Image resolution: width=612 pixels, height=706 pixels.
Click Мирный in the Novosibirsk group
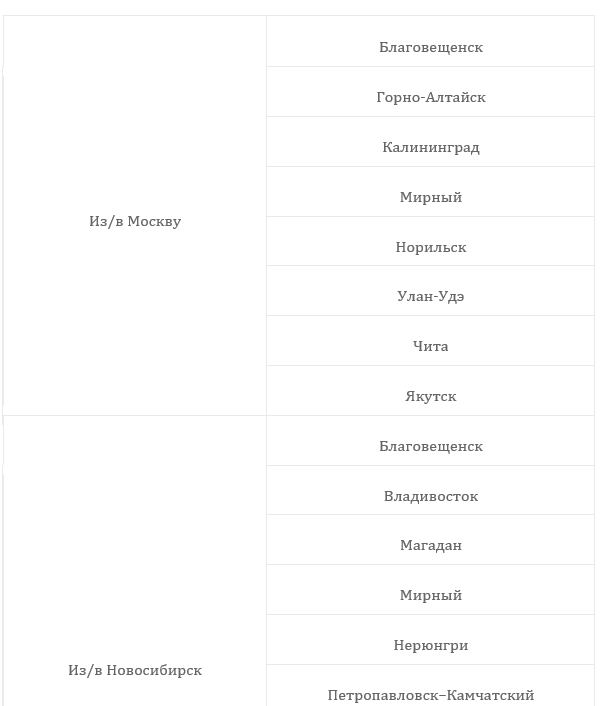[x=431, y=590]
